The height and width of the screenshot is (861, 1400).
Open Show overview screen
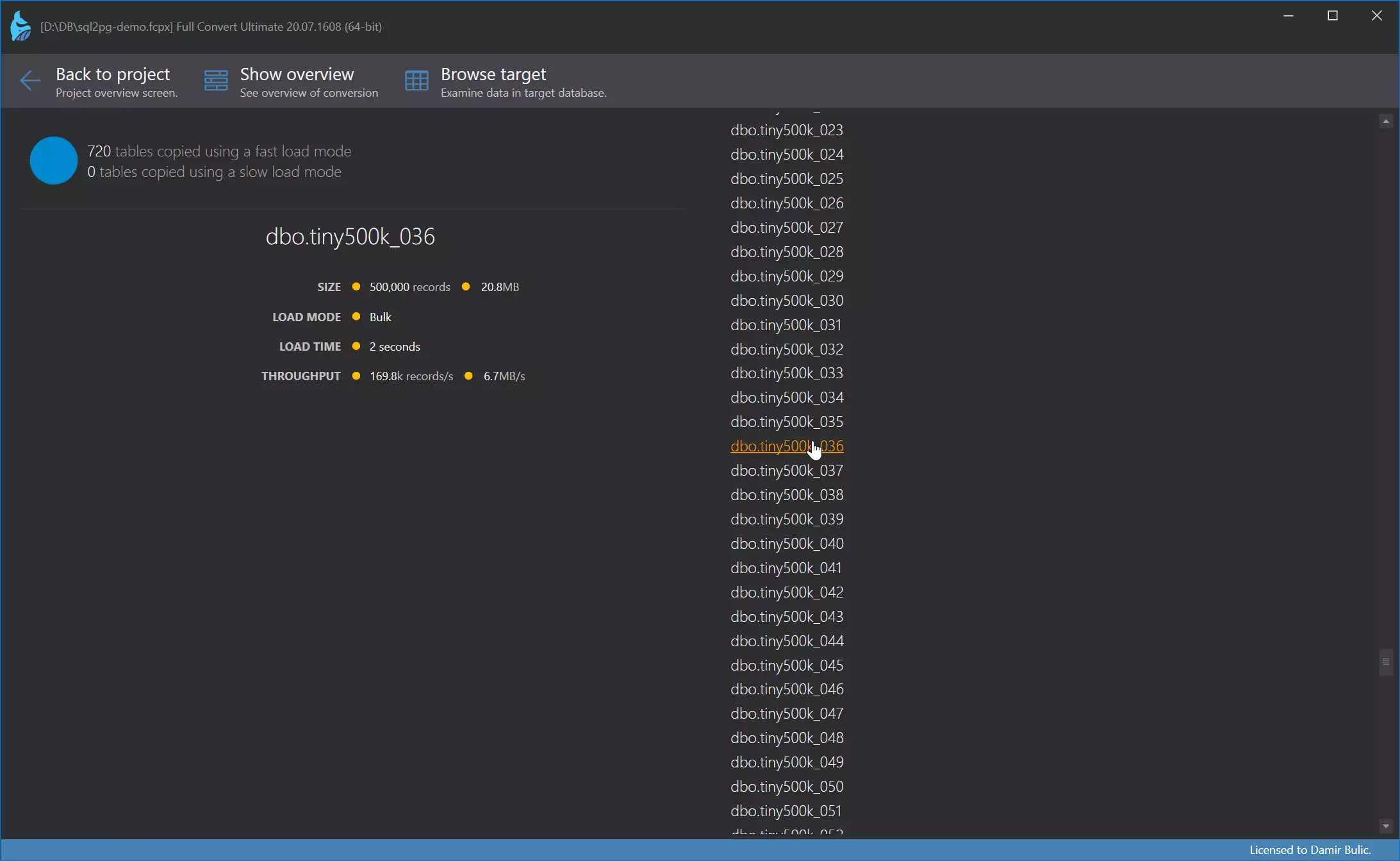point(297,81)
